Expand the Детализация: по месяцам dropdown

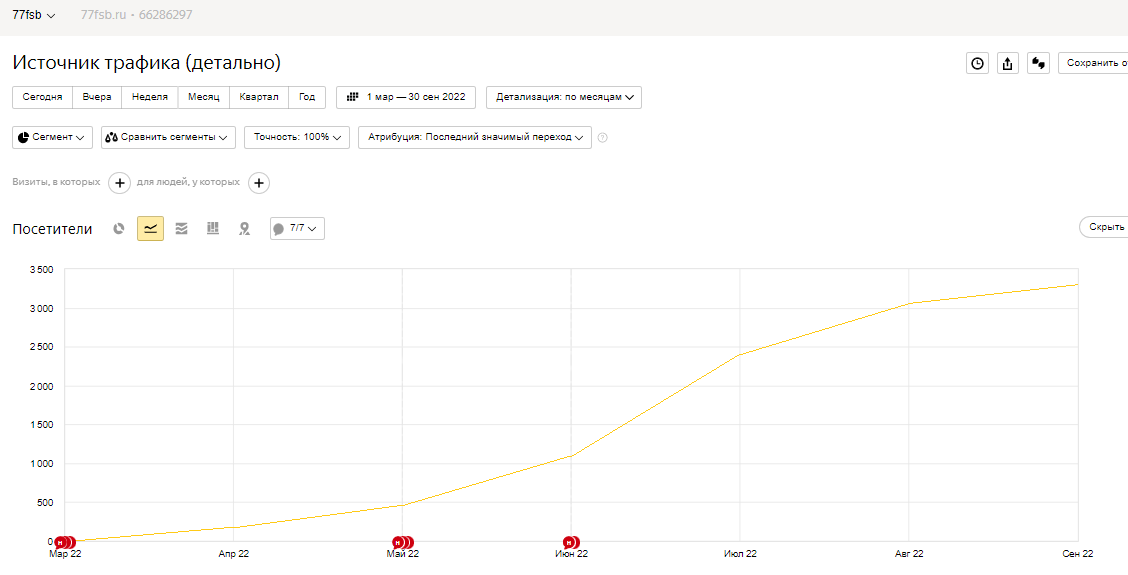click(x=564, y=97)
